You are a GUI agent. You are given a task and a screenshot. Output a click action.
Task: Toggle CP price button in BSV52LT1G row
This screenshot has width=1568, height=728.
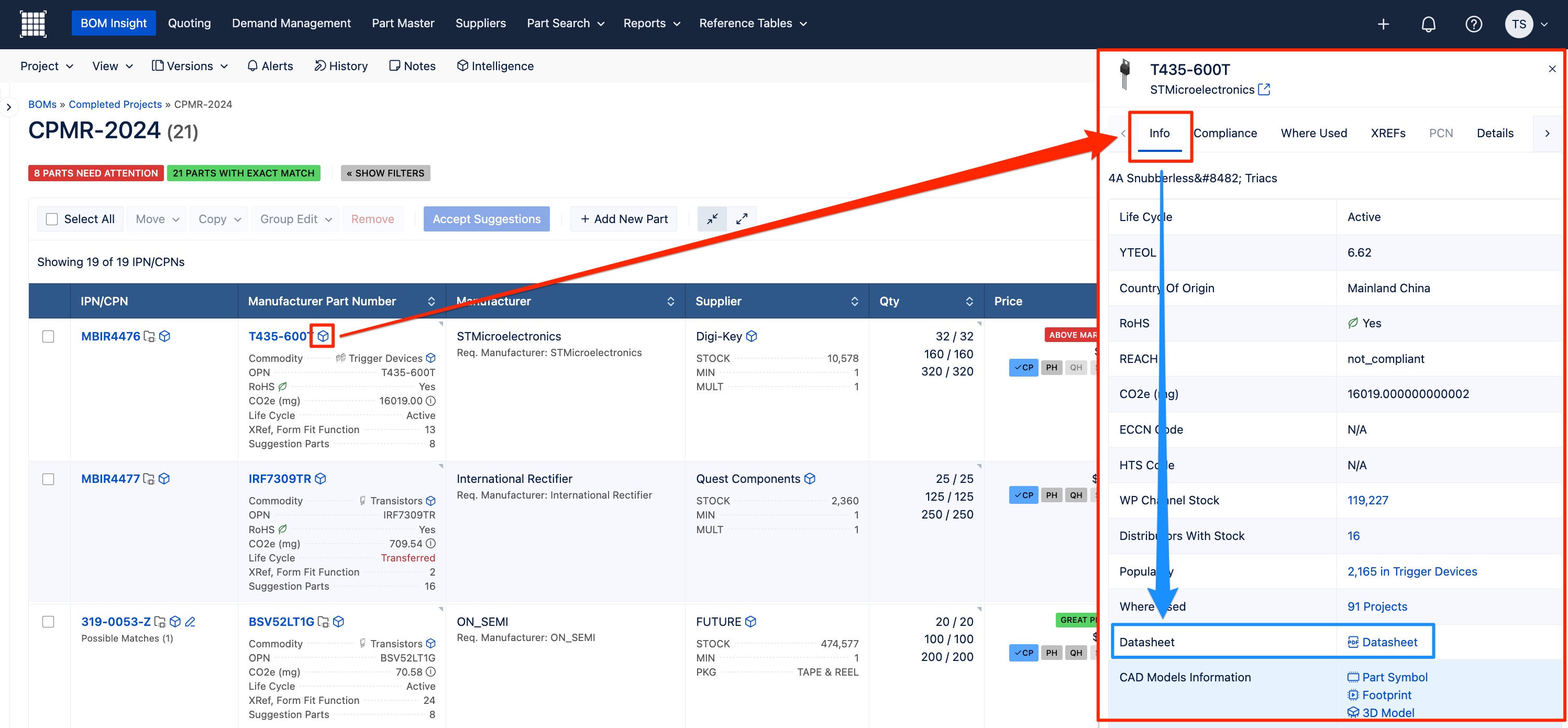coord(1024,653)
